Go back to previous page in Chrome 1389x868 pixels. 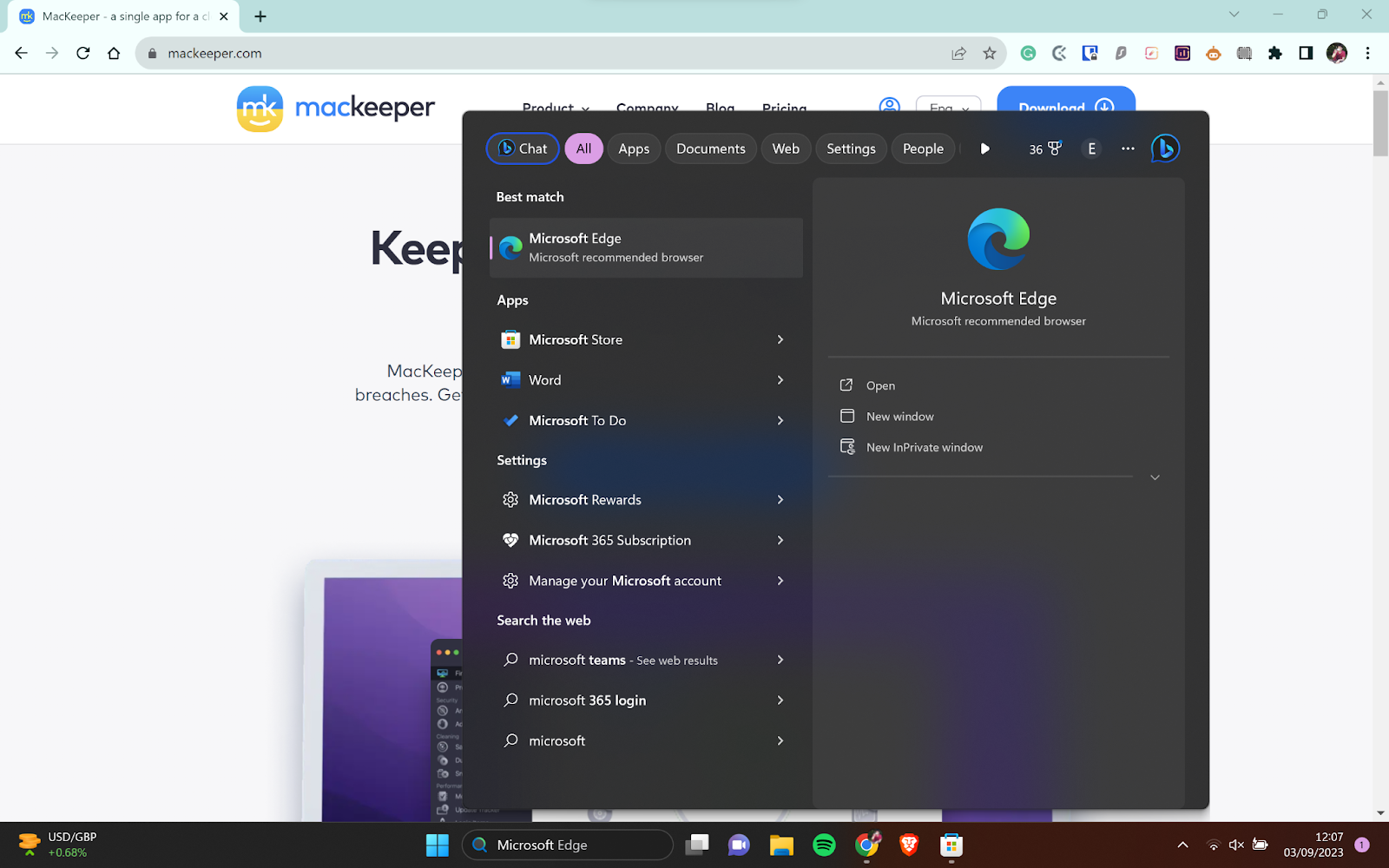click(21, 53)
